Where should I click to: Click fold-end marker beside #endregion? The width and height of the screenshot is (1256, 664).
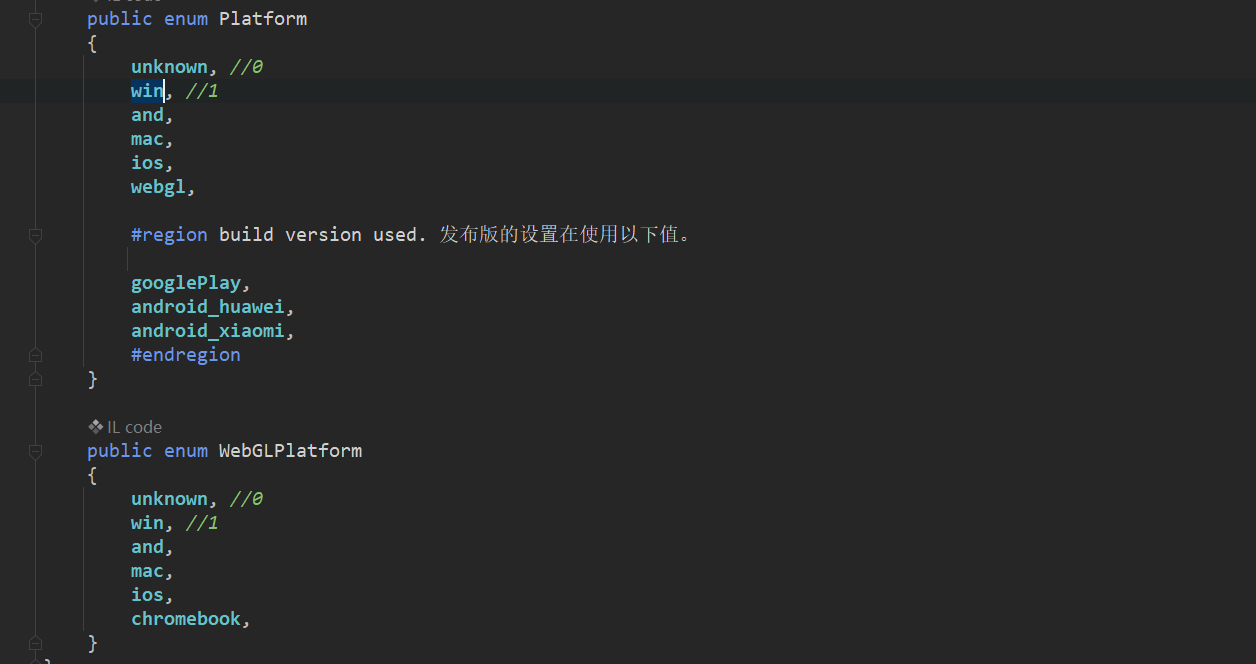tap(35, 355)
